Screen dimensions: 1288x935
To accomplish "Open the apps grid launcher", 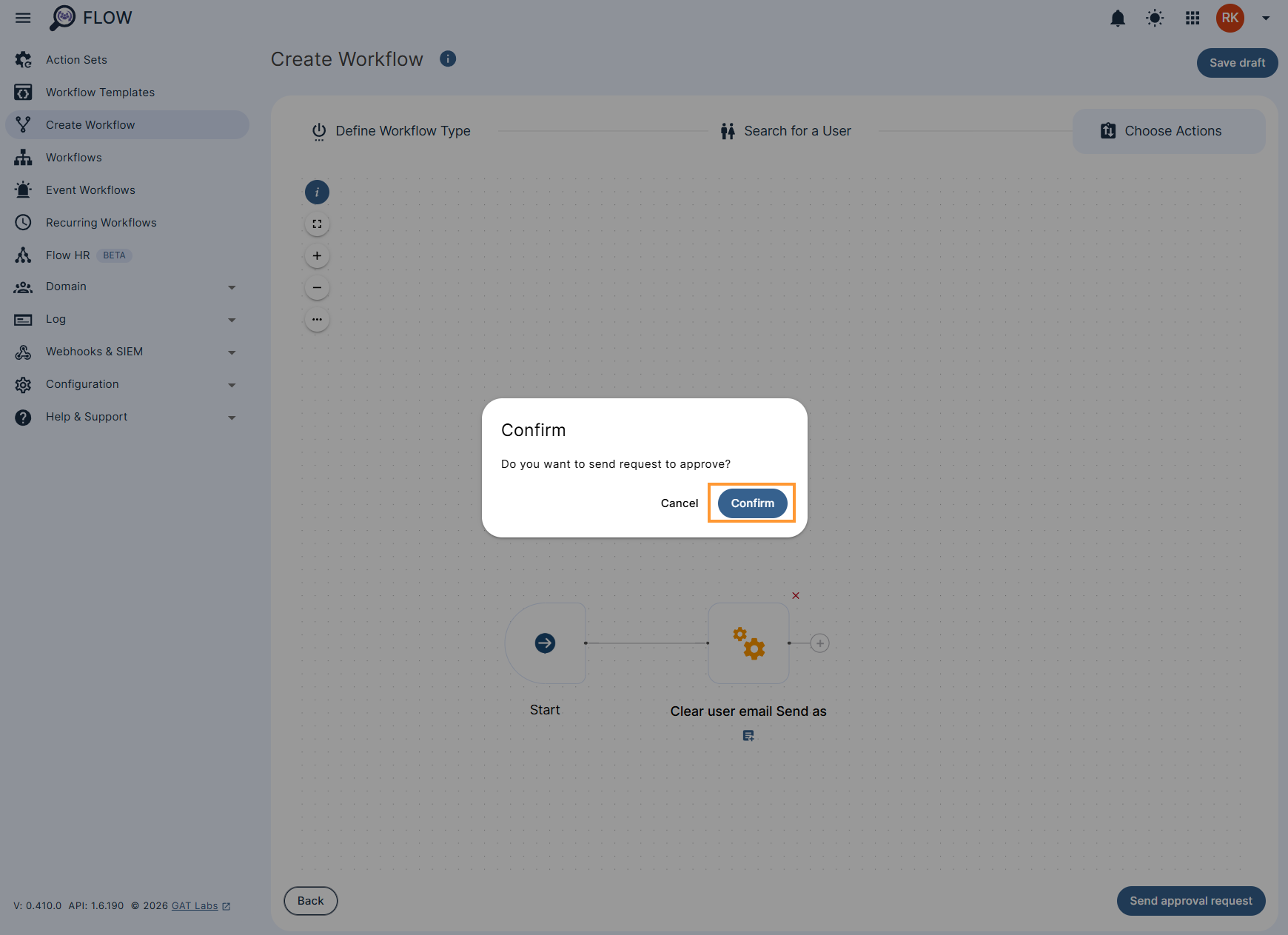I will tap(1192, 18).
